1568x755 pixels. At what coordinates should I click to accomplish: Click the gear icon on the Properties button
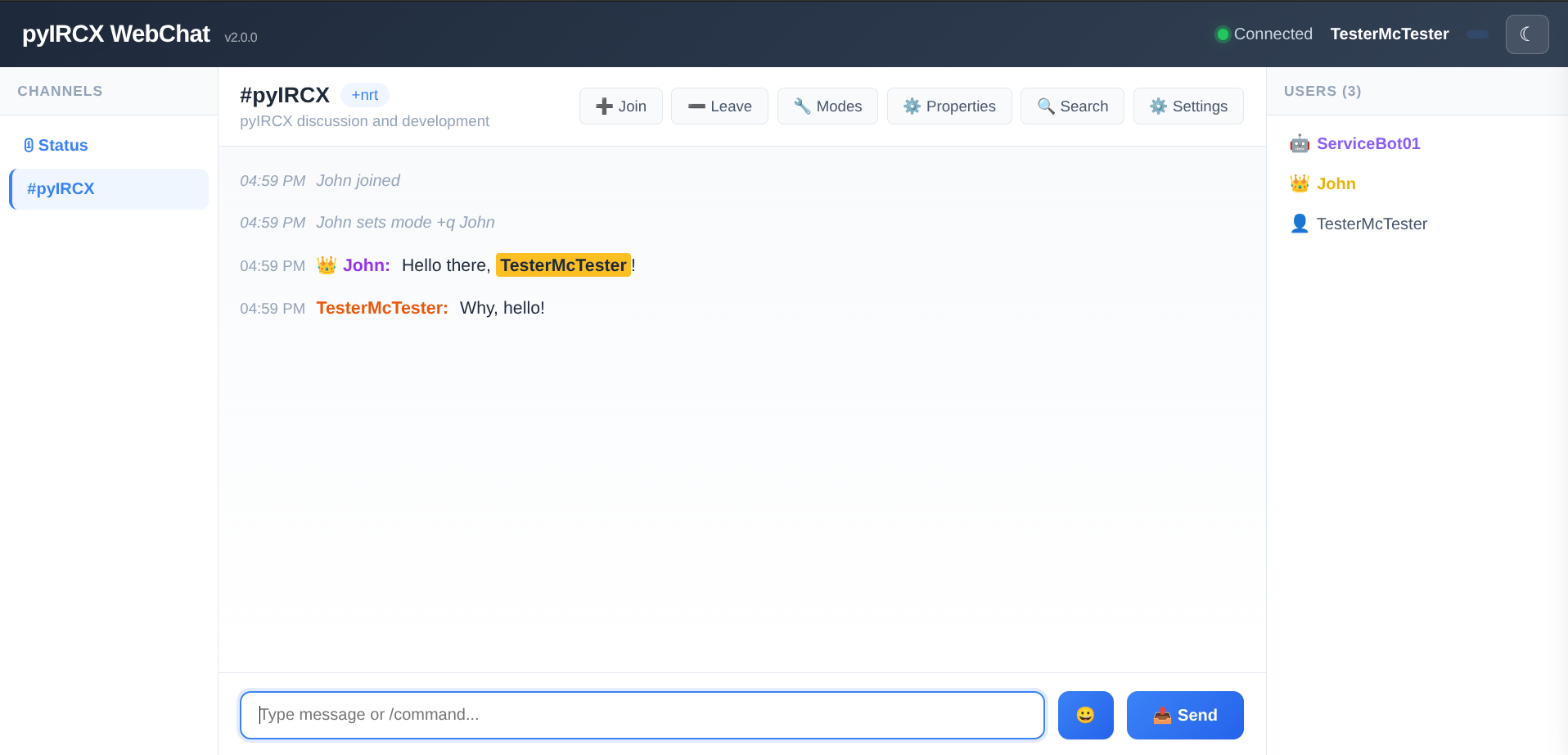[x=912, y=106]
